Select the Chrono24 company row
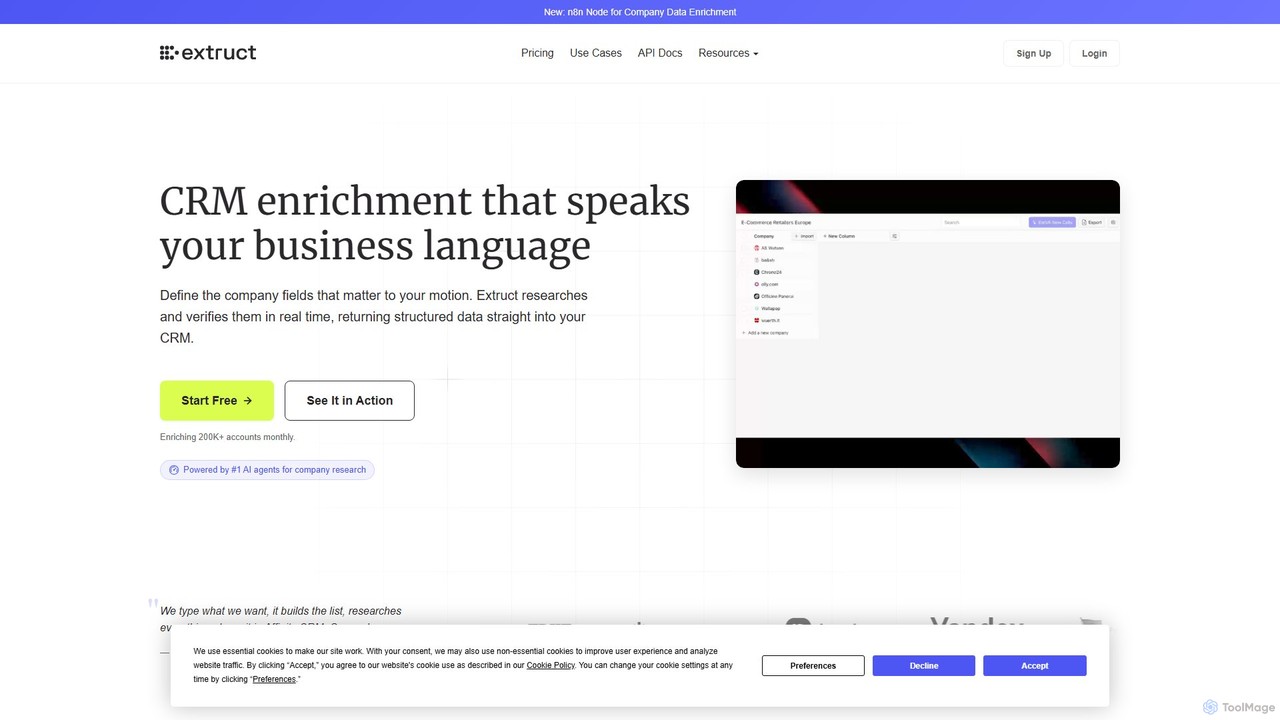 pyautogui.click(x=777, y=272)
